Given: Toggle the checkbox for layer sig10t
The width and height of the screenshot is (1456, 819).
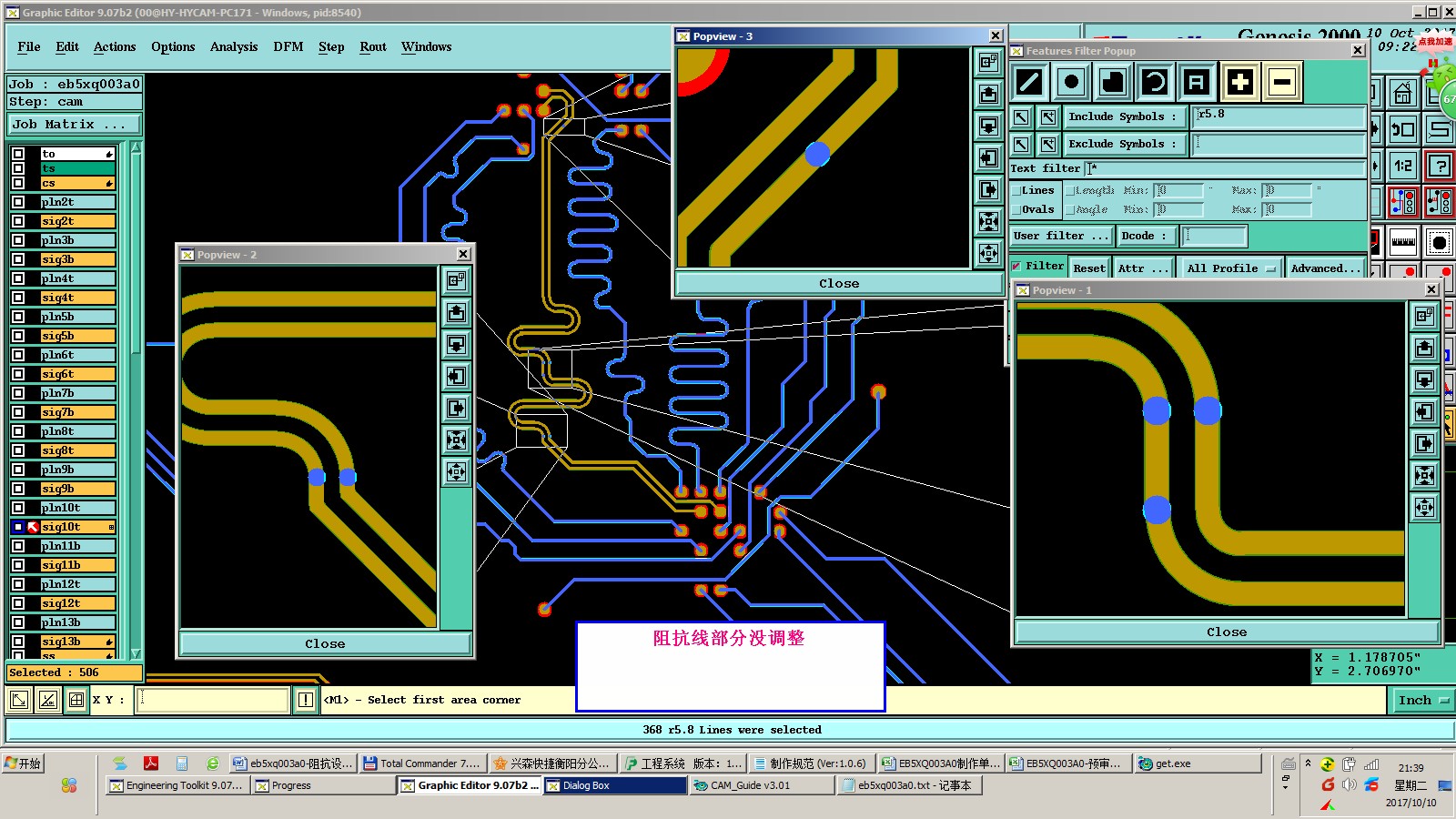Looking at the screenshot, I should tap(18, 527).
